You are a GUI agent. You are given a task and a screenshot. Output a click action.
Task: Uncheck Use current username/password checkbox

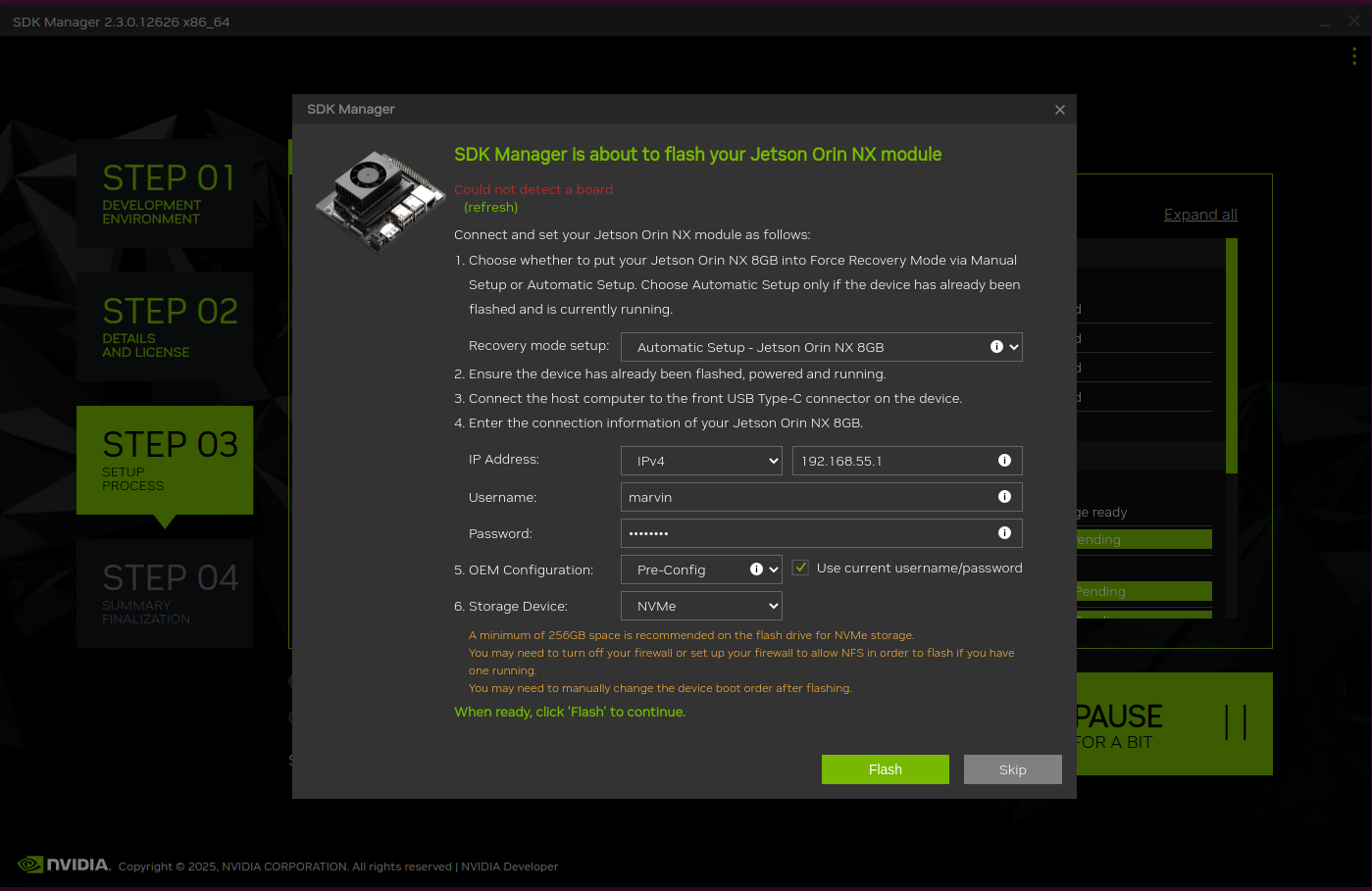click(x=800, y=568)
